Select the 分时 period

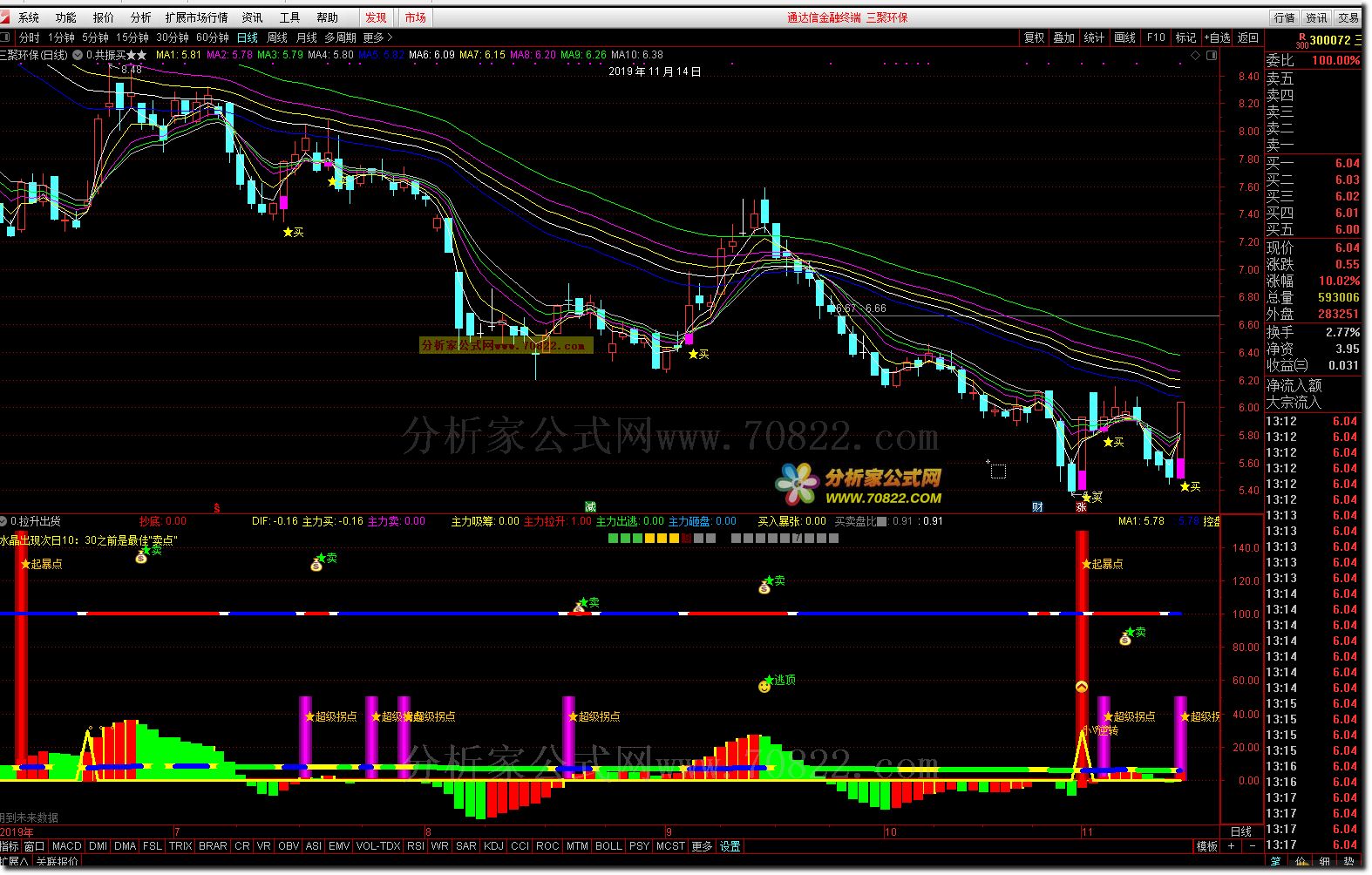[30, 37]
